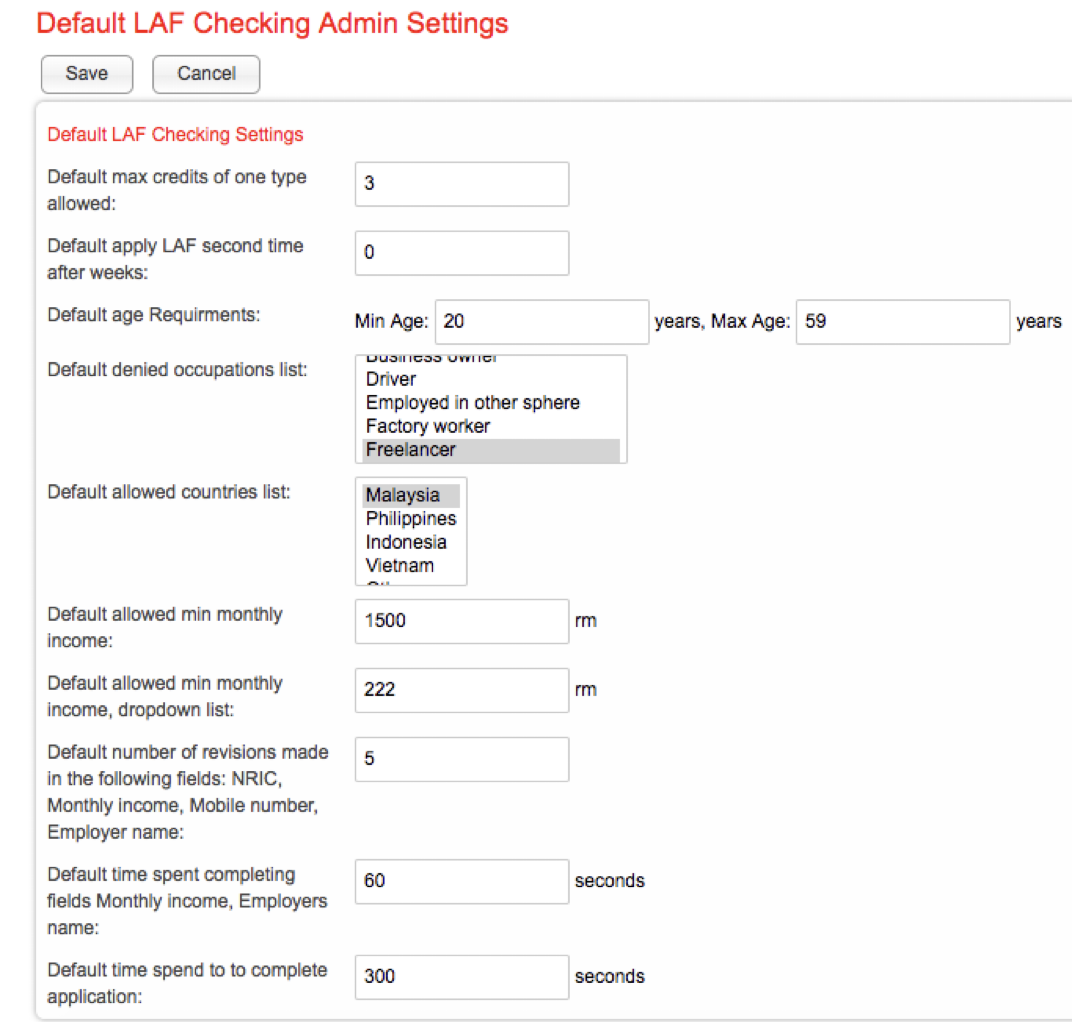Select Indonesia in allowed countries list
This screenshot has height=1022, width=1072.
click(405, 542)
